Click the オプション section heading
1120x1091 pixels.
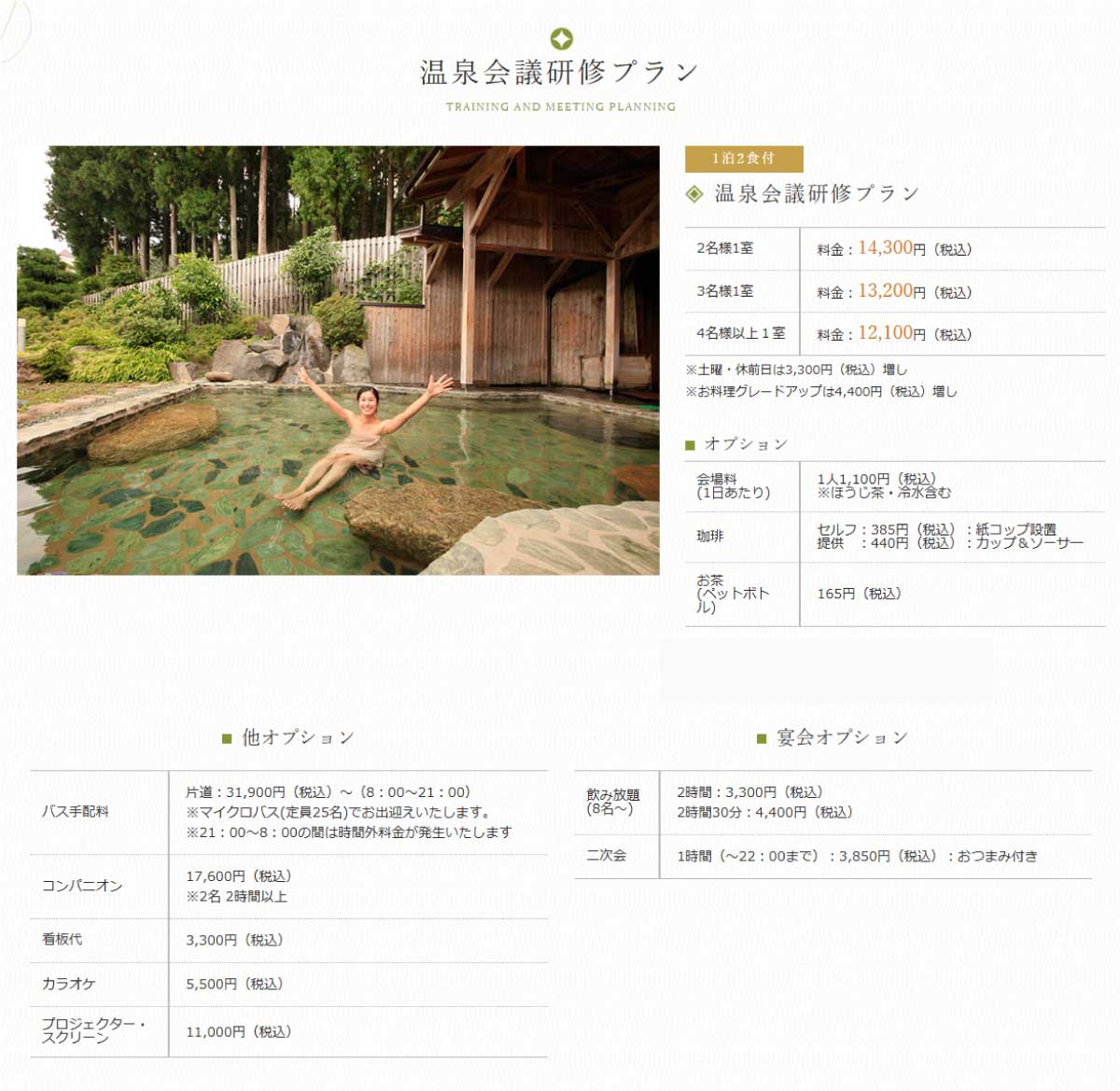click(747, 444)
